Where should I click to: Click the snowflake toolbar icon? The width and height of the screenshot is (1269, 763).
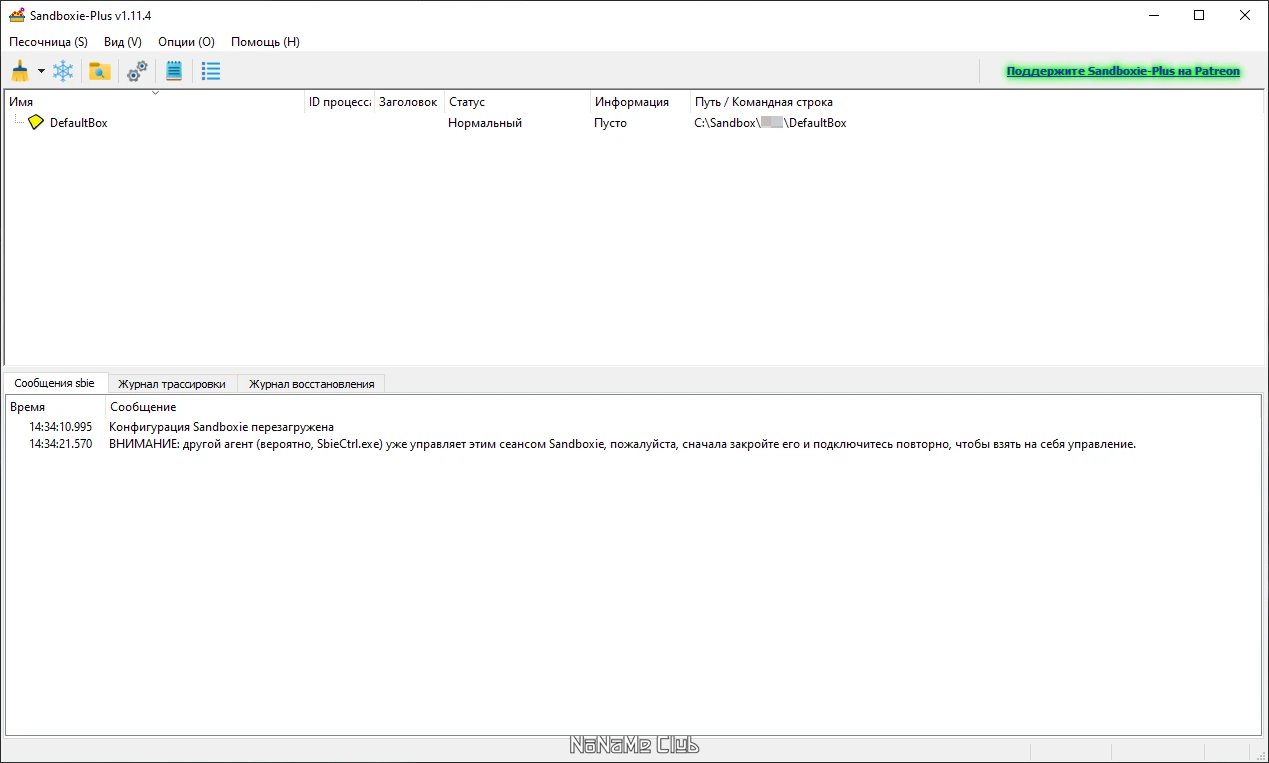pyautogui.click(x=63, y=71)
